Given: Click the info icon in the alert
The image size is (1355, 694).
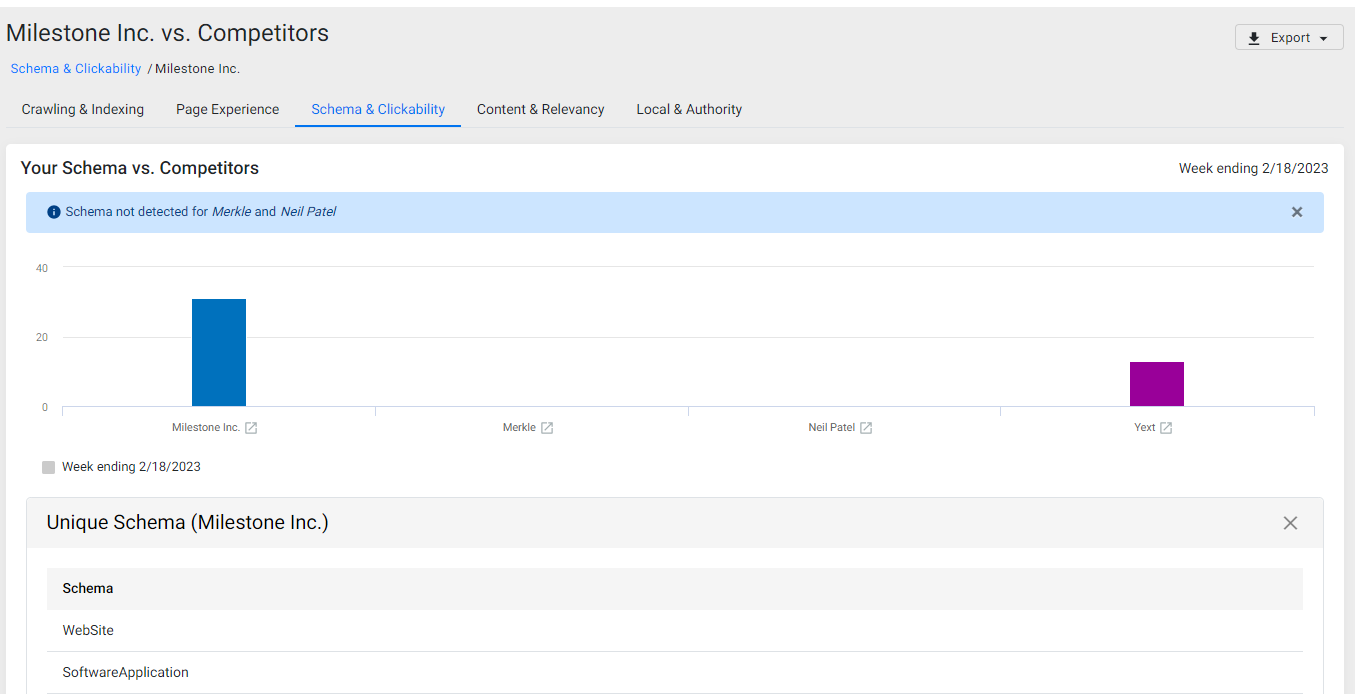Looking at the screenshot, I should click(x=54, y=212).
